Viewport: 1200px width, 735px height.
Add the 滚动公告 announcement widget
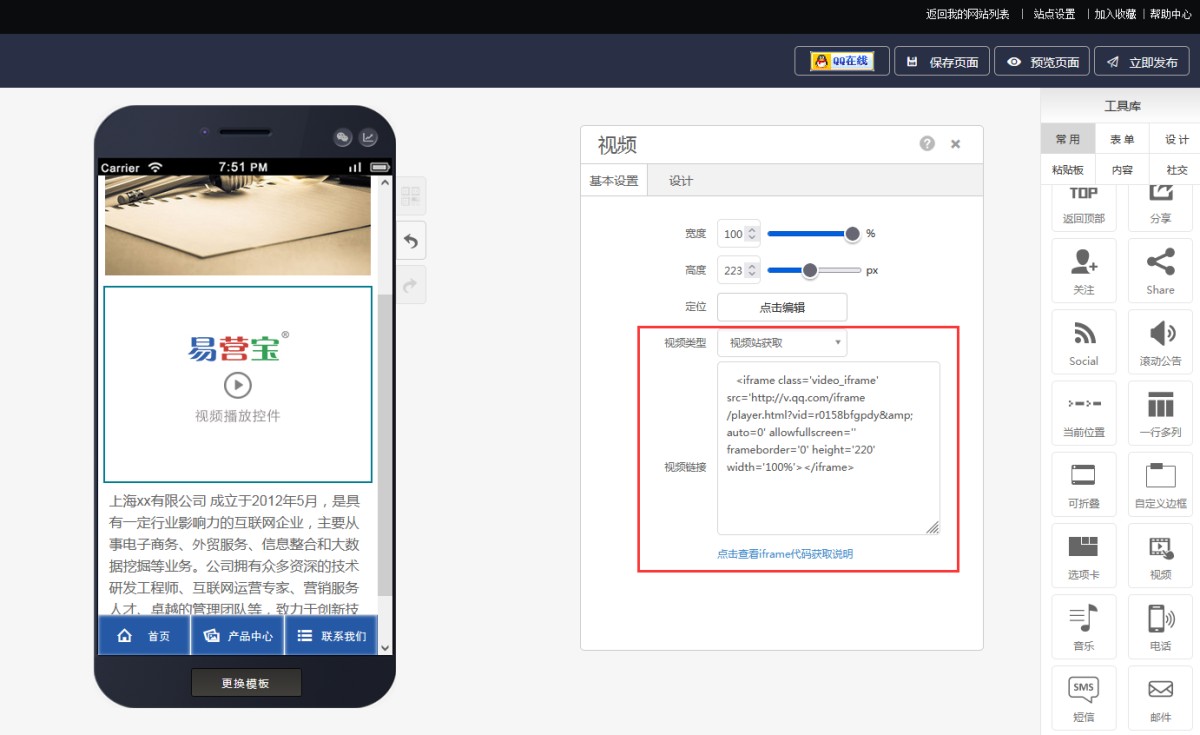[x=1160, y=342]
